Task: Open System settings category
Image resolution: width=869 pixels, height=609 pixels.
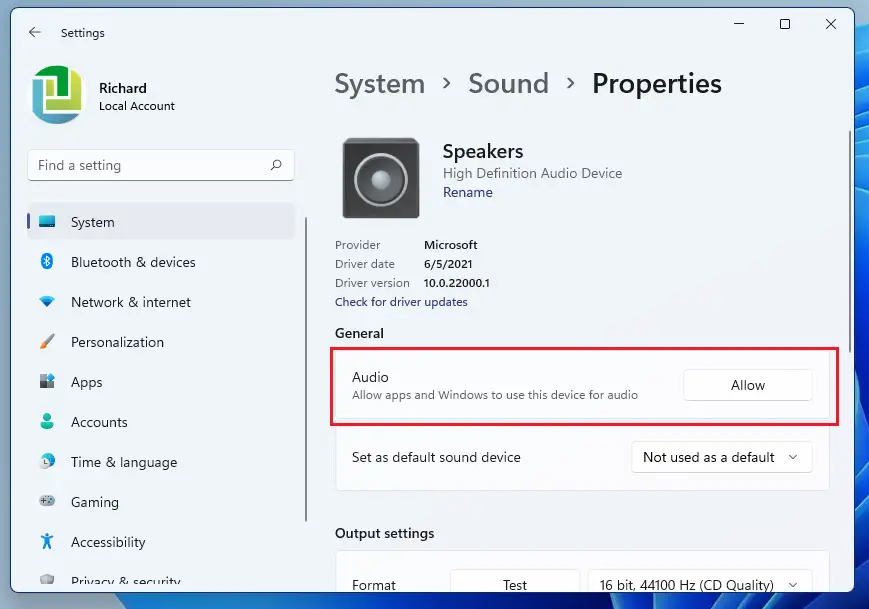Action: pyautogui.click(x=161, y=222)
